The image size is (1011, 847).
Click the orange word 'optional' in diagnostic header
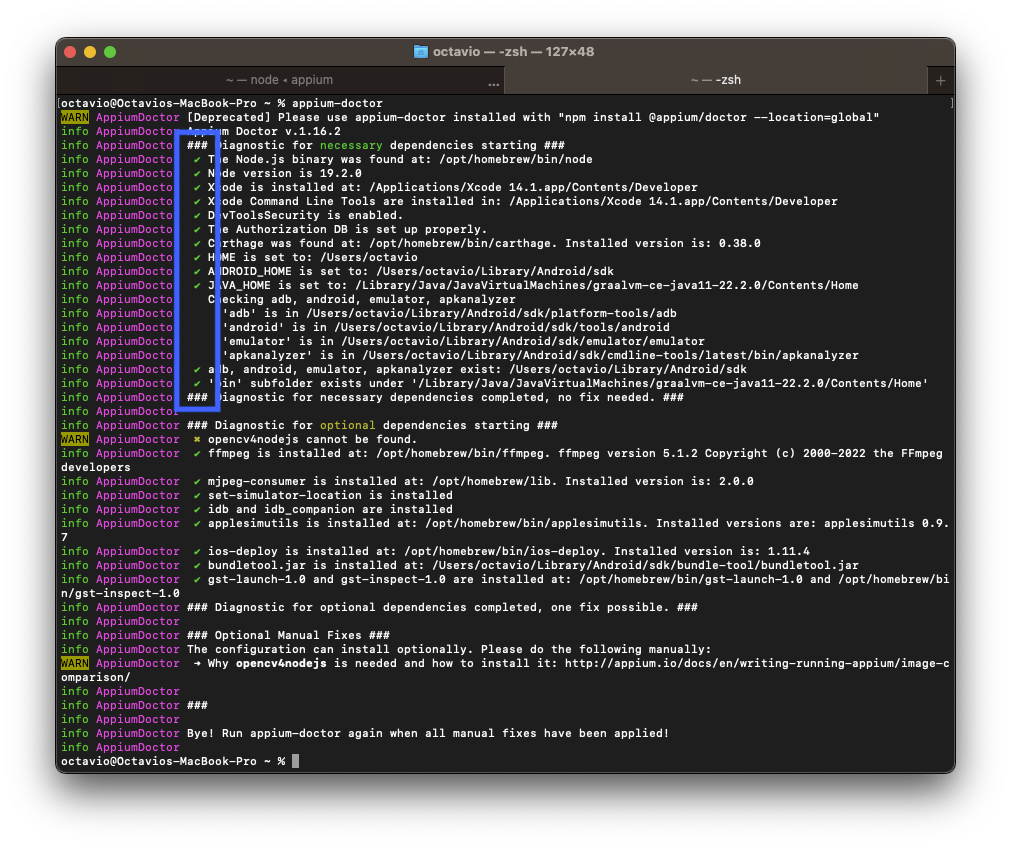point(348,425)
